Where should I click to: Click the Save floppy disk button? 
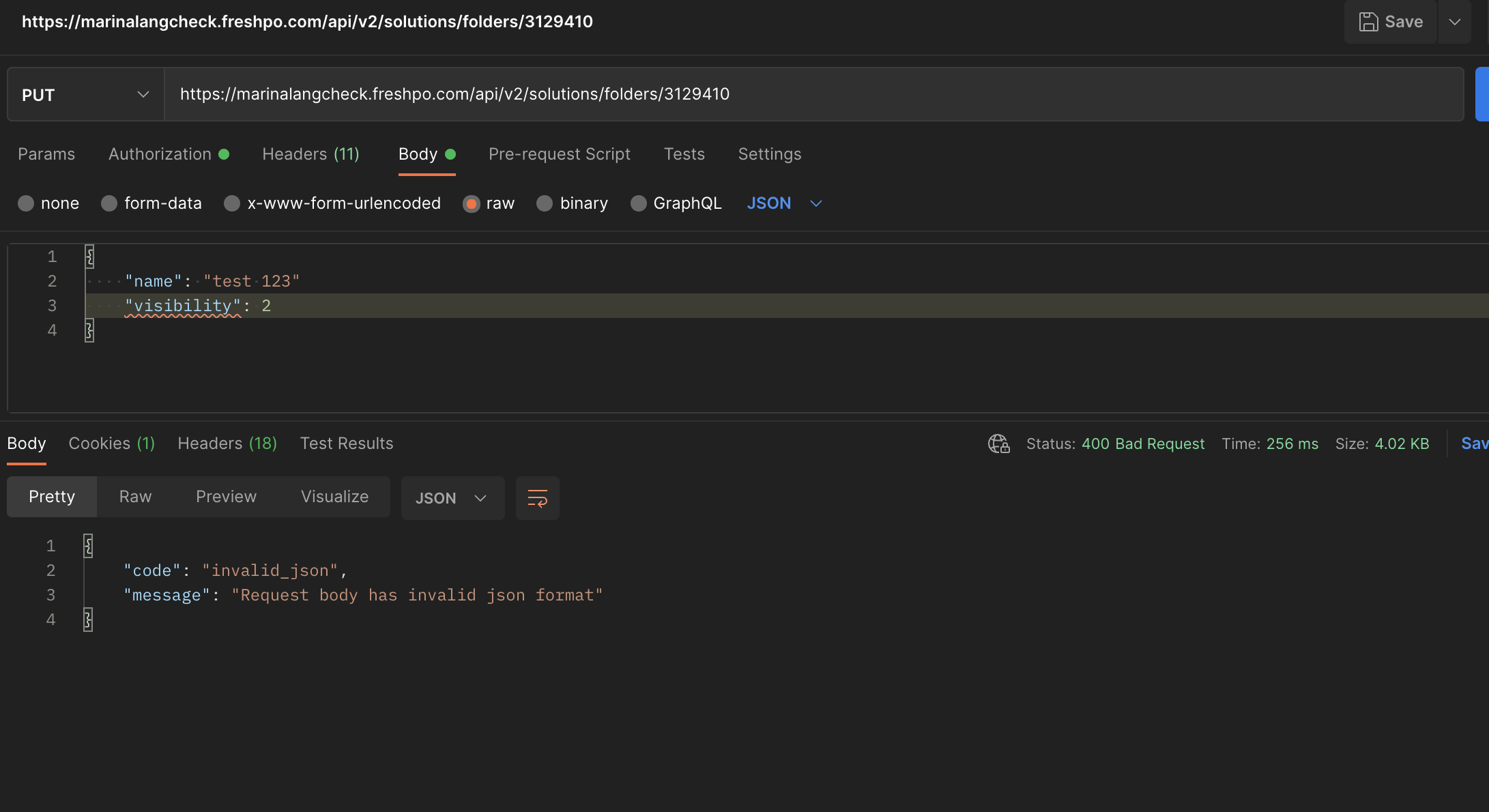click(x=1390, y=22)
